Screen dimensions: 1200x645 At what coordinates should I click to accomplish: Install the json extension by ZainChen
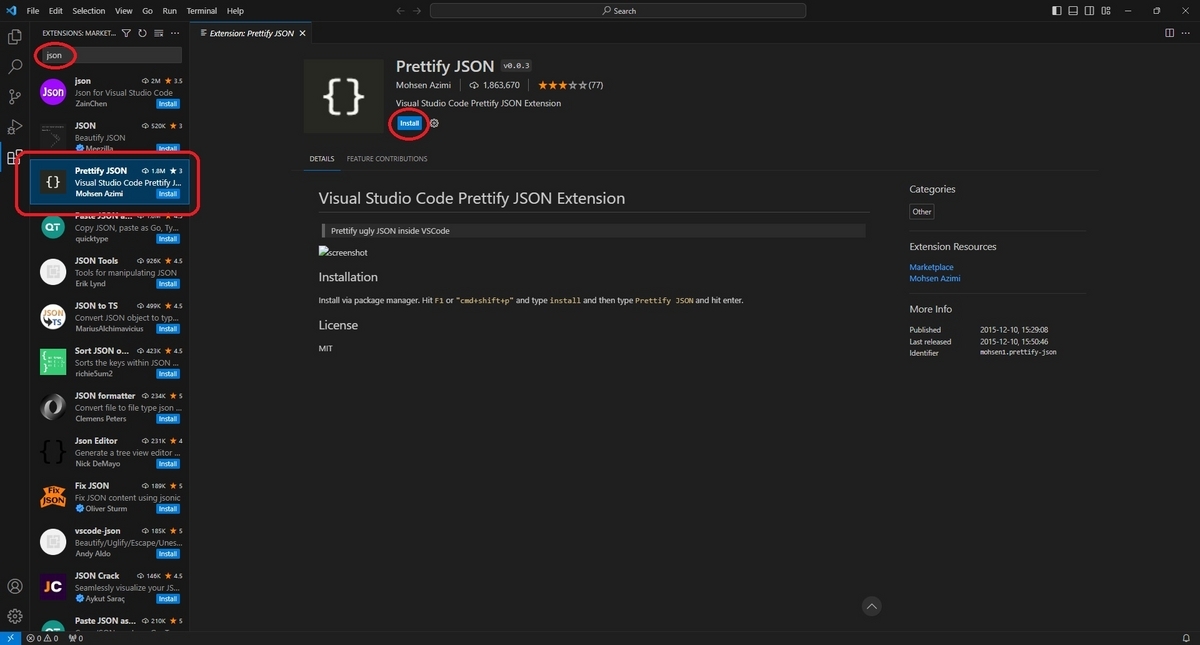click(168, 104)
